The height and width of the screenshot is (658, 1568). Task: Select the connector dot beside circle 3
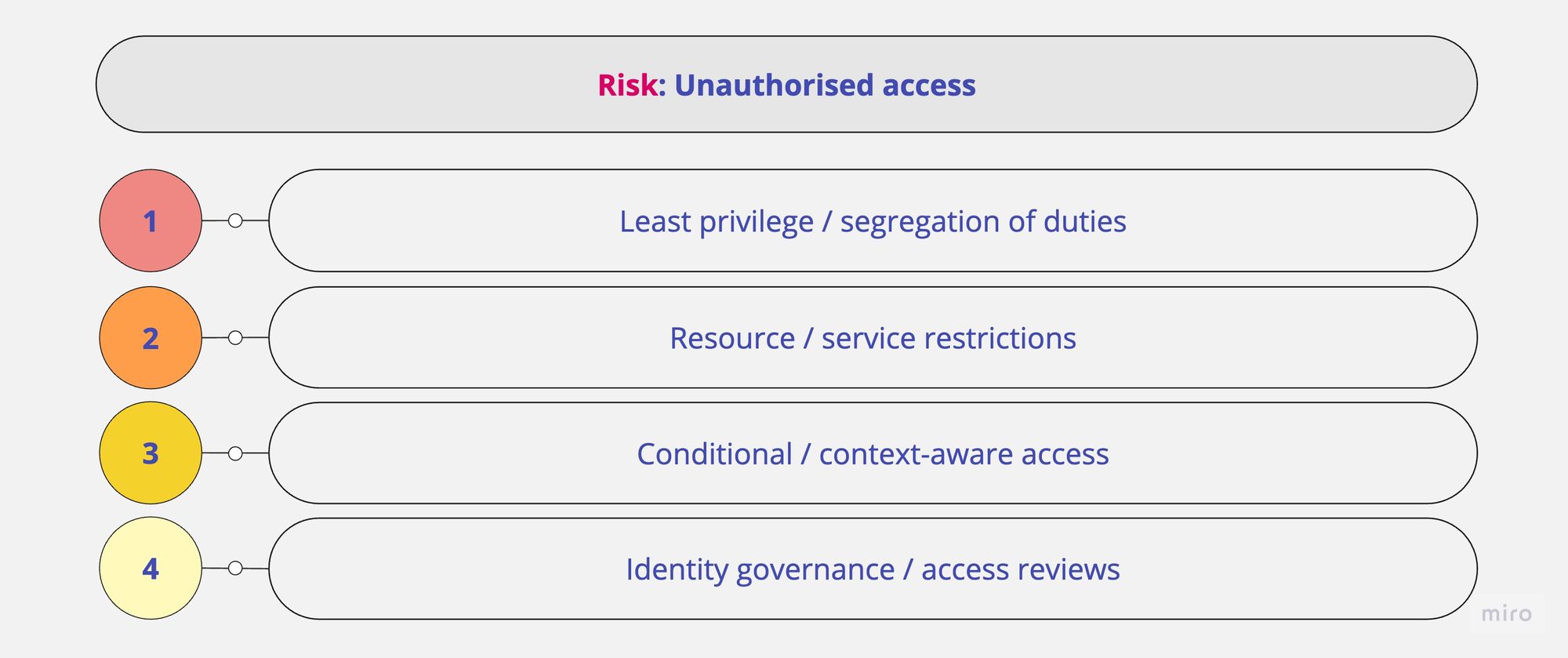click(235, 453)
